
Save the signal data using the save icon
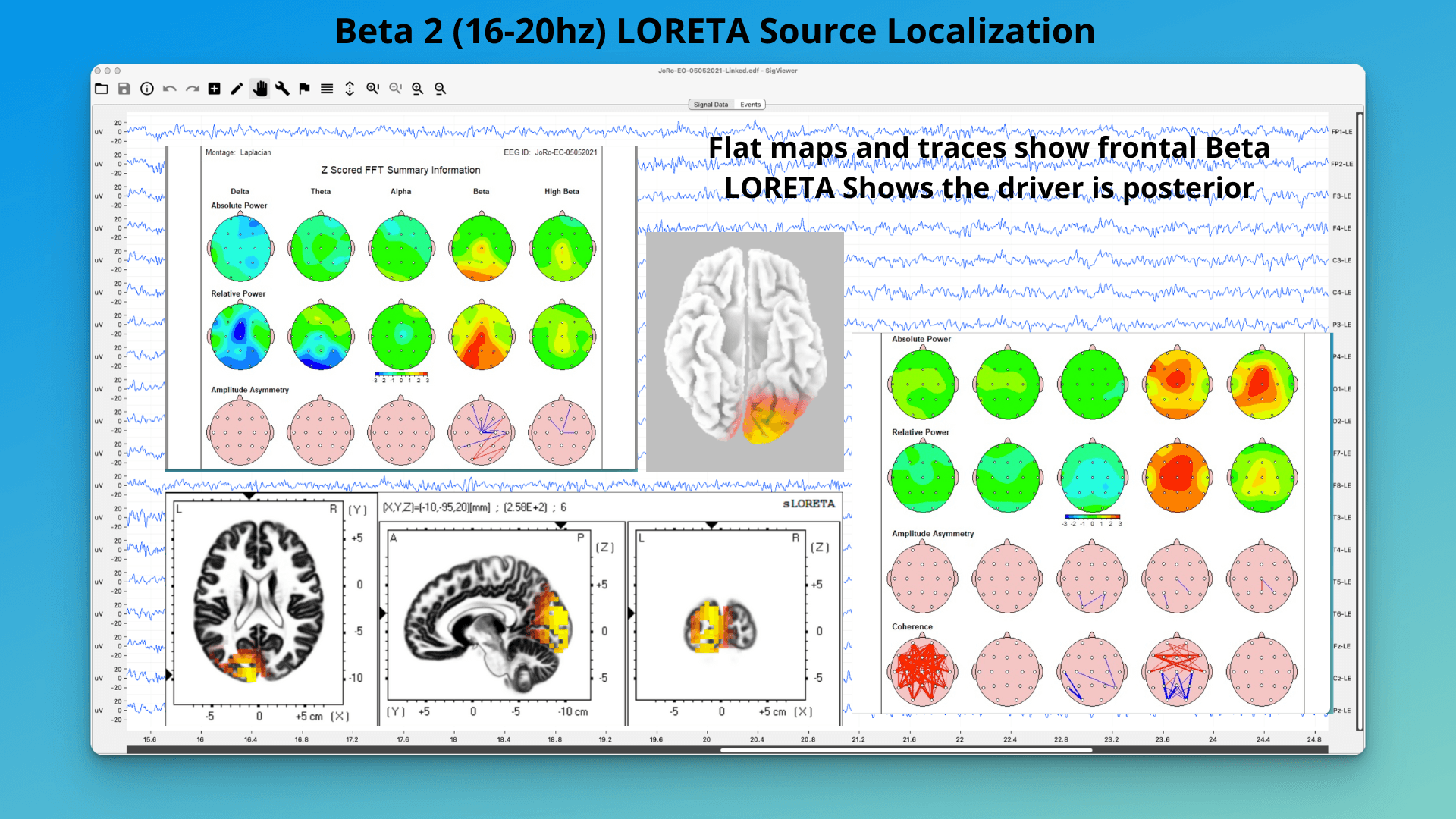[124, 89]
